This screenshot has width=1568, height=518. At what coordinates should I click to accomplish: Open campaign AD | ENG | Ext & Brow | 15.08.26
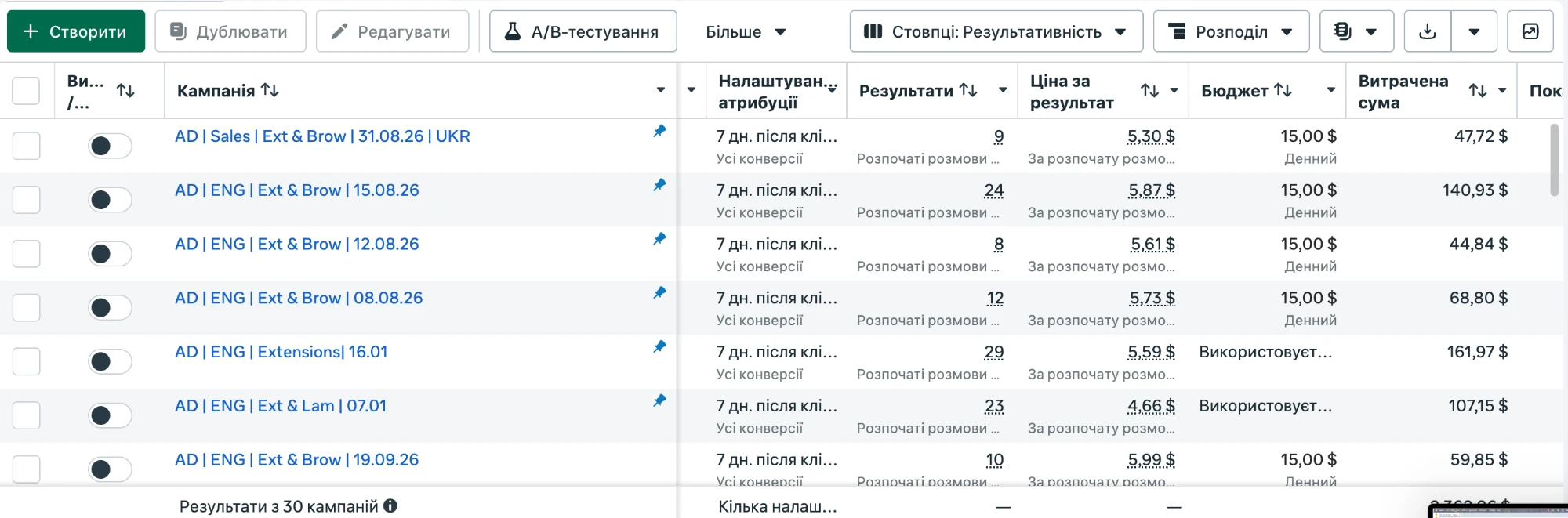coord(296,190)
